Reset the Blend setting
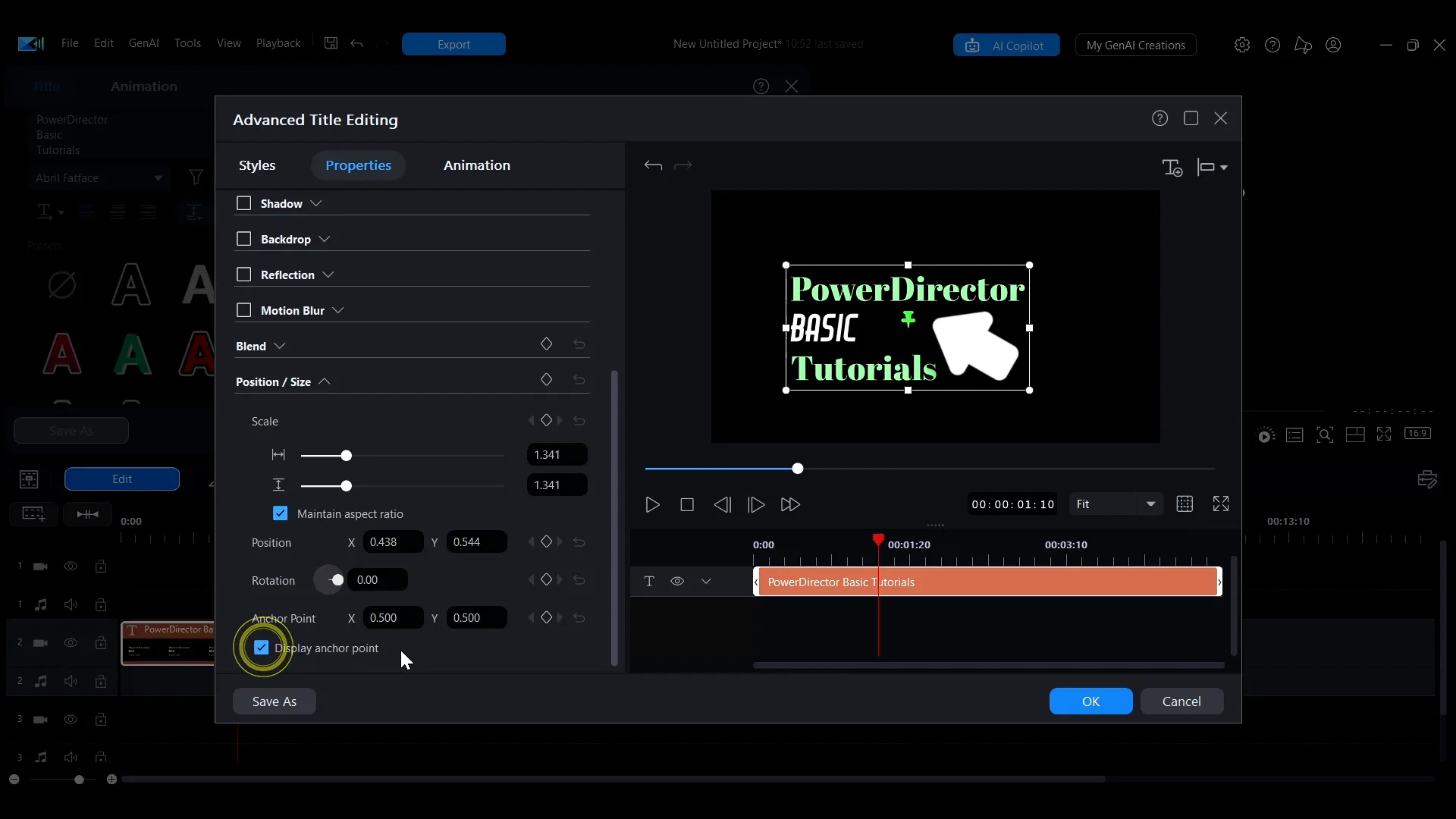Viewport: 1456px width, 819px height. pyautogui.click(x=579, y=345)
